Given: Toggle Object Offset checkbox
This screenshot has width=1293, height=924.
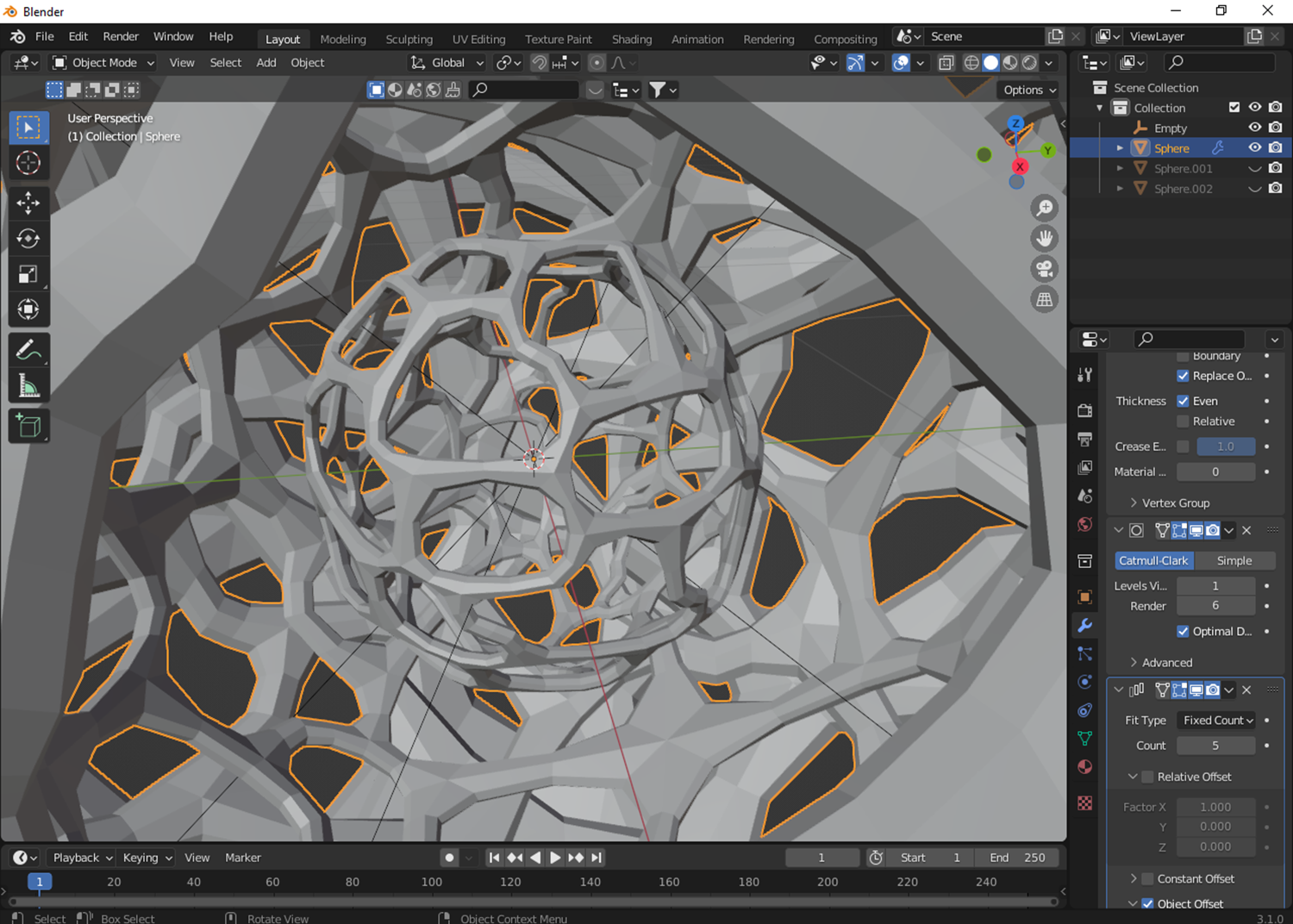Looking at the screenshot, I should 1147,903.
